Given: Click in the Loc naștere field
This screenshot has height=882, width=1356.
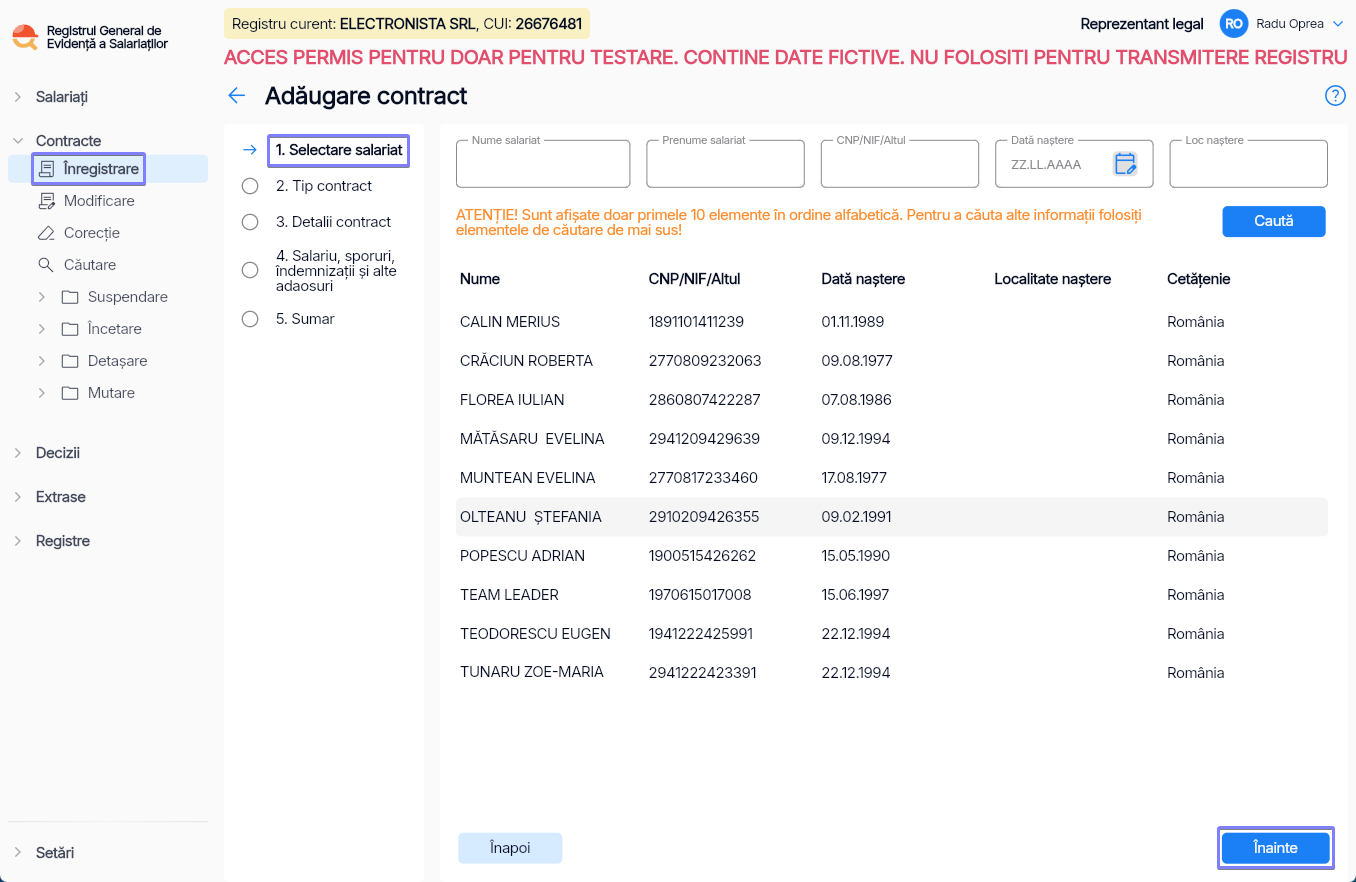Looking at the screenshot, I should tap(1248, 164).
